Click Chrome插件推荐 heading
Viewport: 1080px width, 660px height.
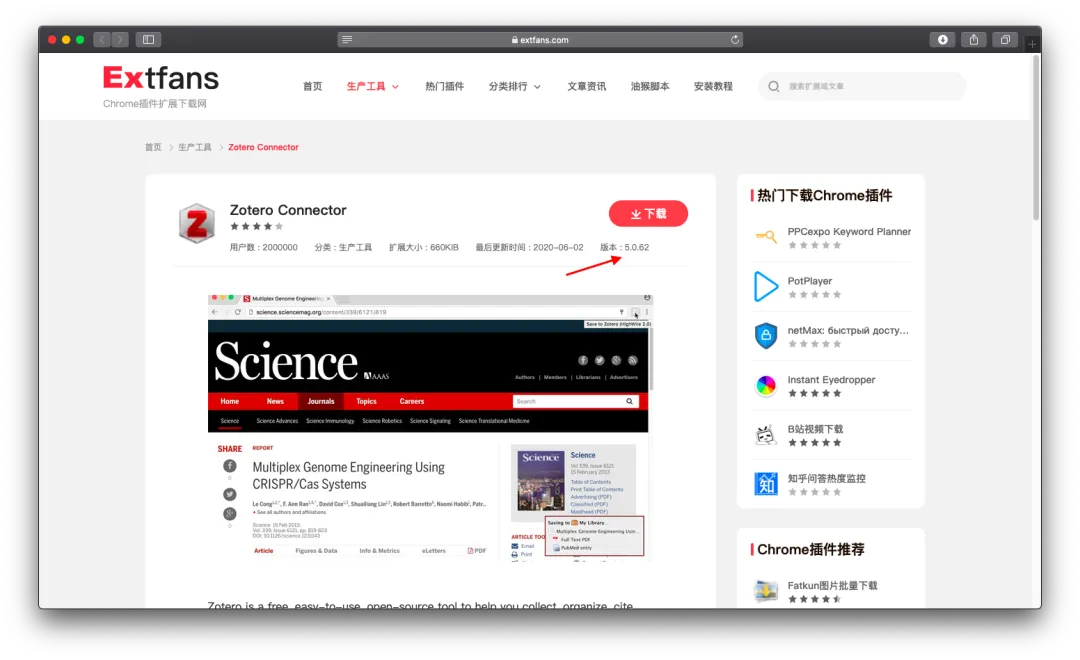(x=811, y=550)
